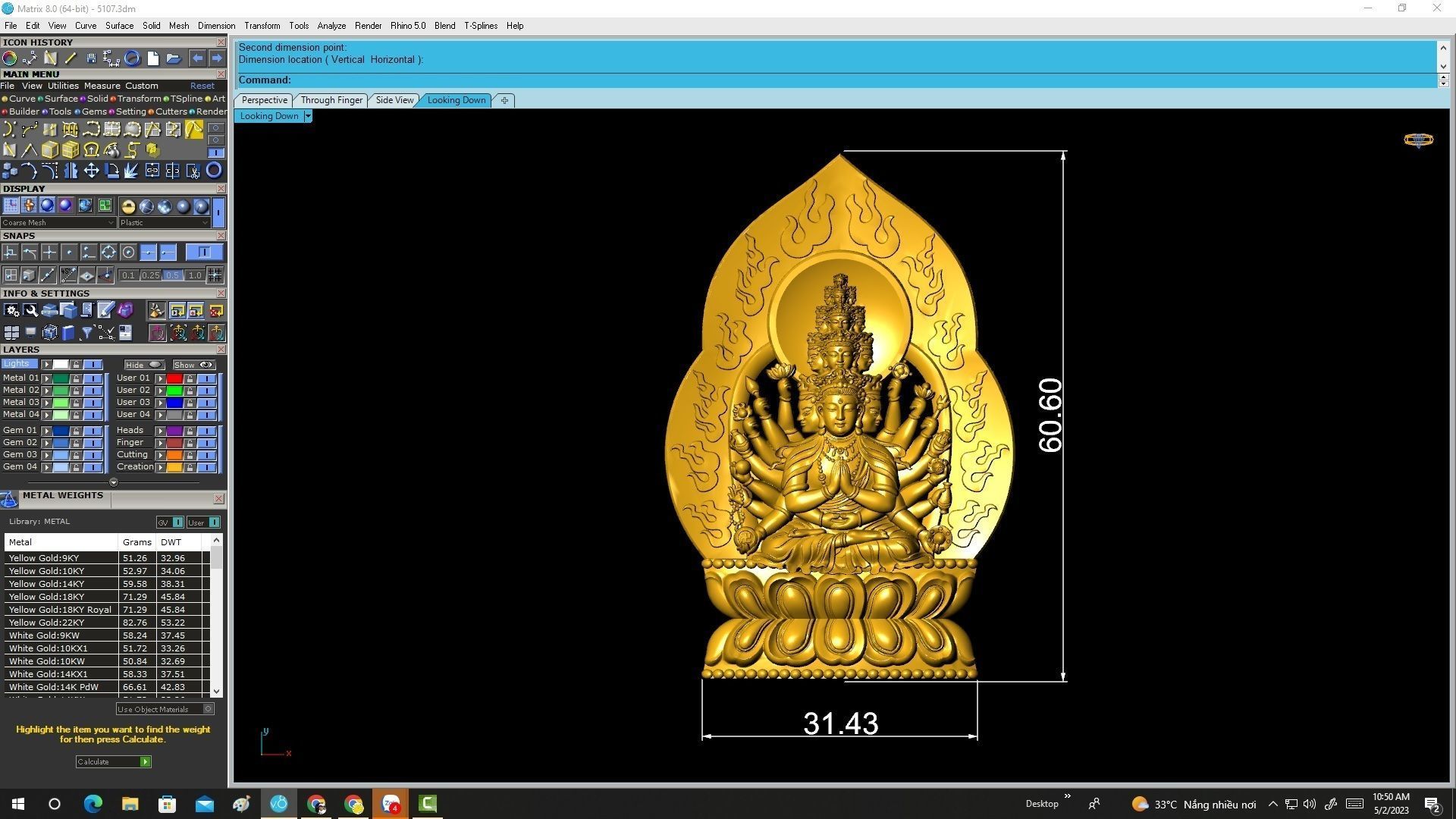Click the gold sphere material icon
Image resolution: width=1456 pixels, height=819 pixels.
point(128,206)
